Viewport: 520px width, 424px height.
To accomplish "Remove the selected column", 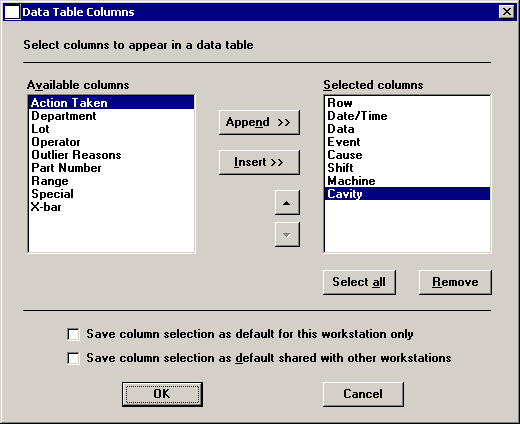I will [455, 282].
